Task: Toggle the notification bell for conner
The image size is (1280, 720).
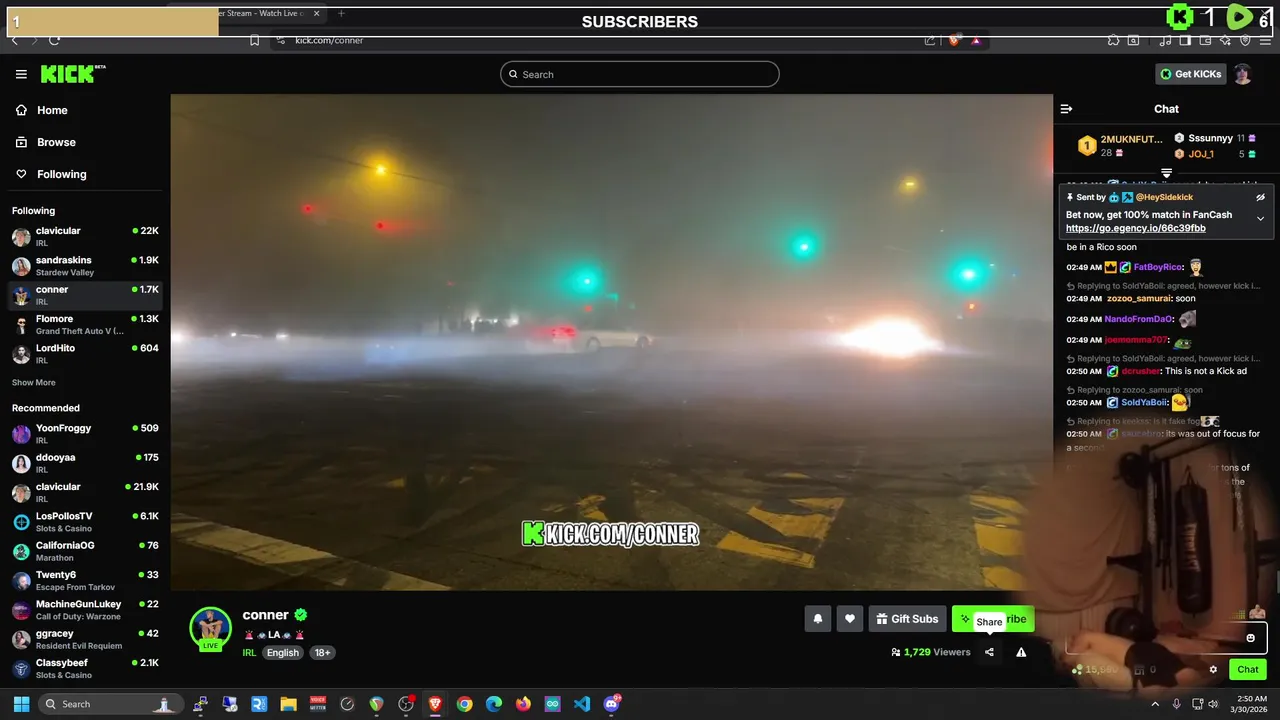Action: point(817,619)
